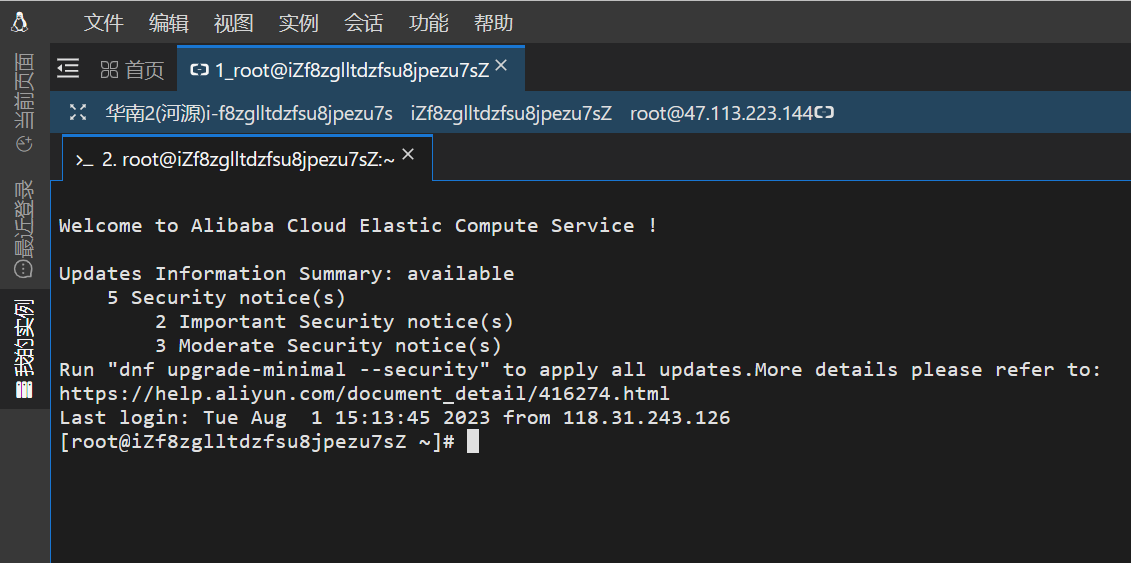Open the 文件 menu
Image resolution: width=1131 pixels, height=563 pixels.
(103, 22)
